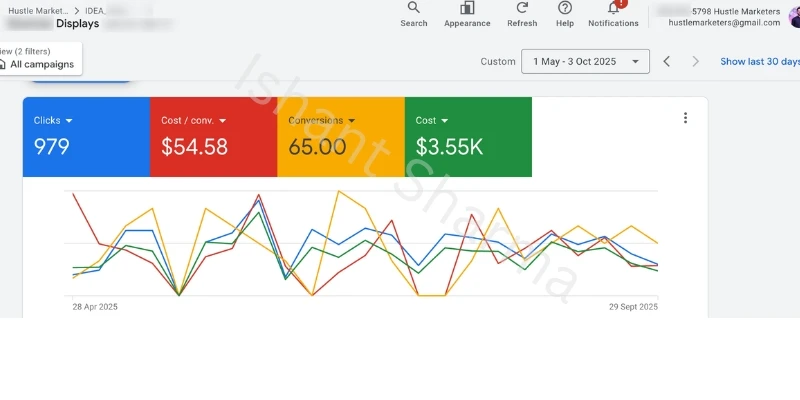This screenshot has width=800, height=400.
Task: Click the account profile avatar
Action: coord(795,16)
